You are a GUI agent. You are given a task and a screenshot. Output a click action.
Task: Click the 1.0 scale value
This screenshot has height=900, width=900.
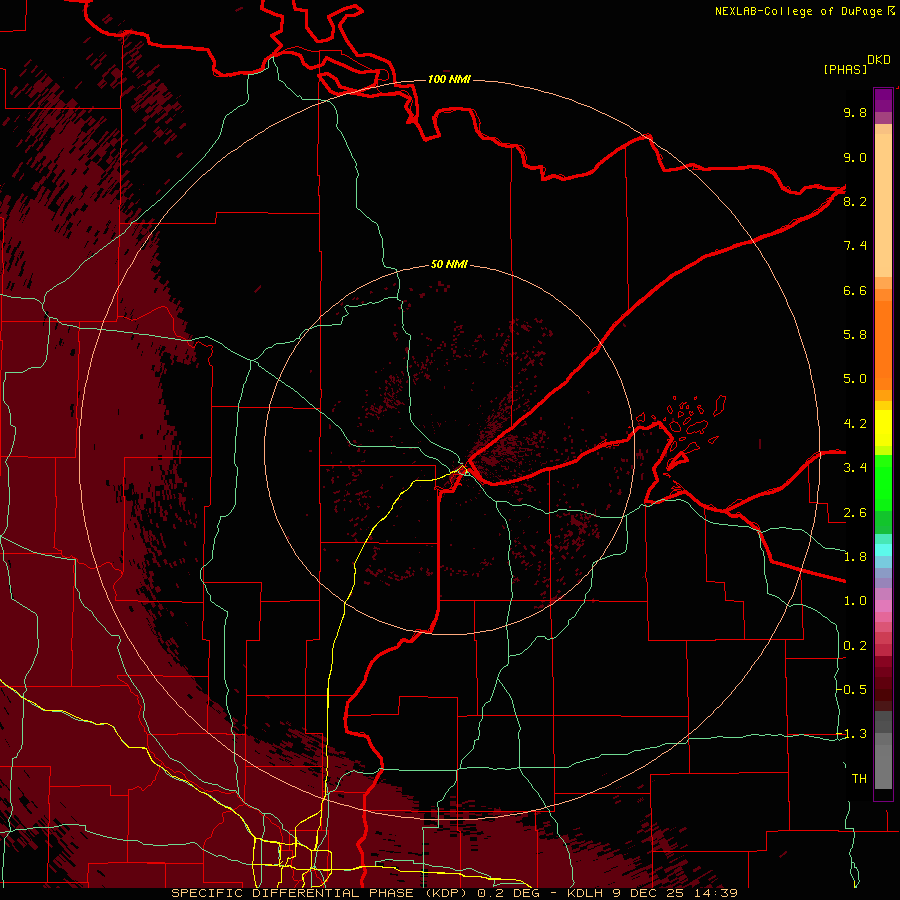[x=855, y=601]
